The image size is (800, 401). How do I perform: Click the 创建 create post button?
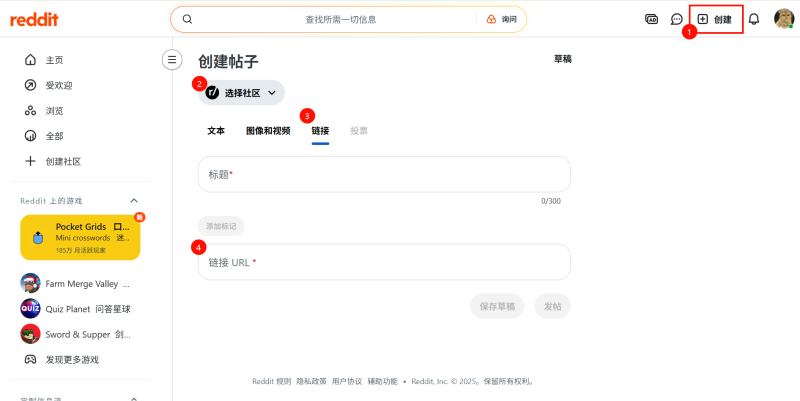pyautogui.click(x=715, y=19)
